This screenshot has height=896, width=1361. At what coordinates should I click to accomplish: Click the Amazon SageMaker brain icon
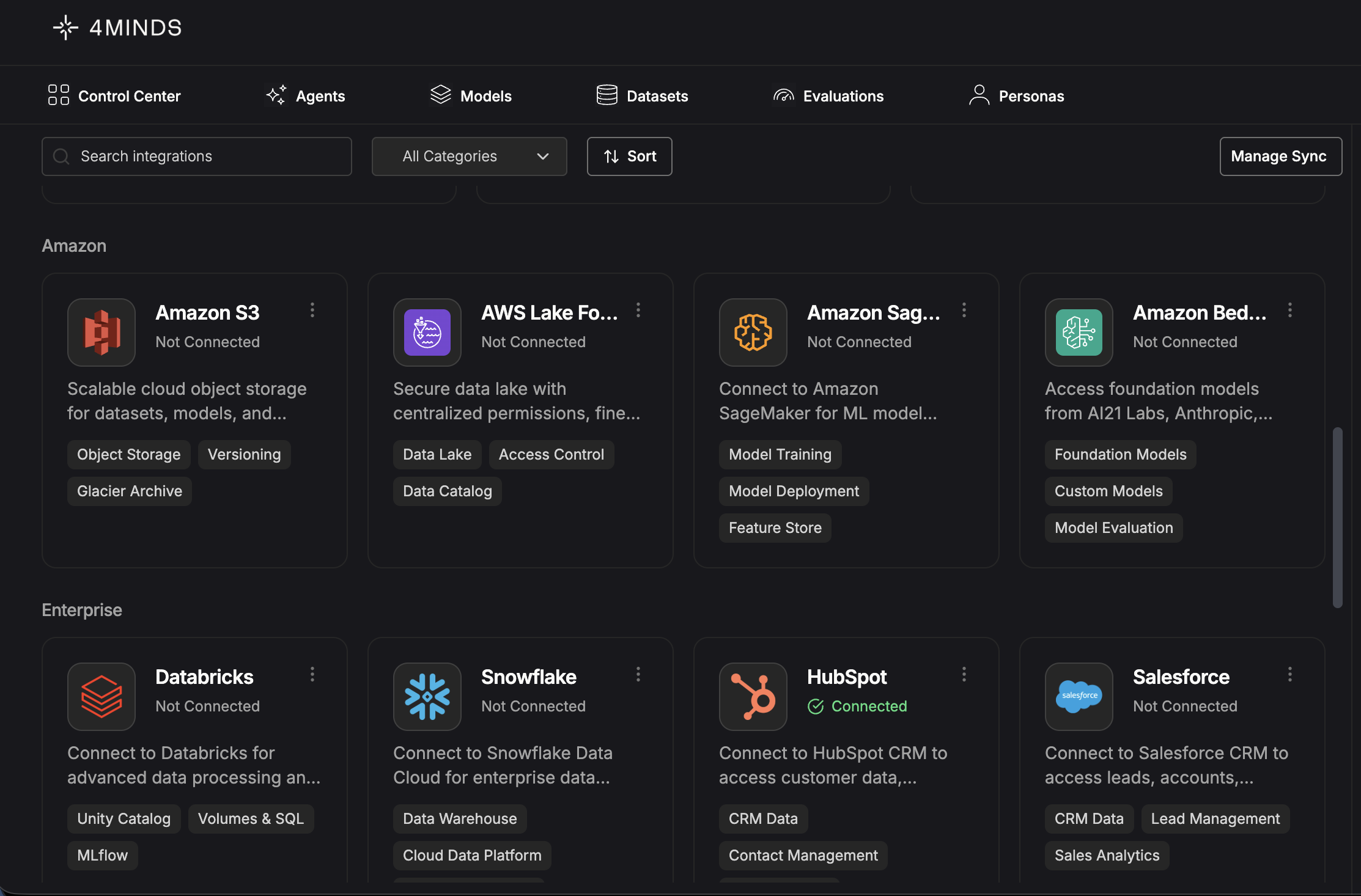753,332
